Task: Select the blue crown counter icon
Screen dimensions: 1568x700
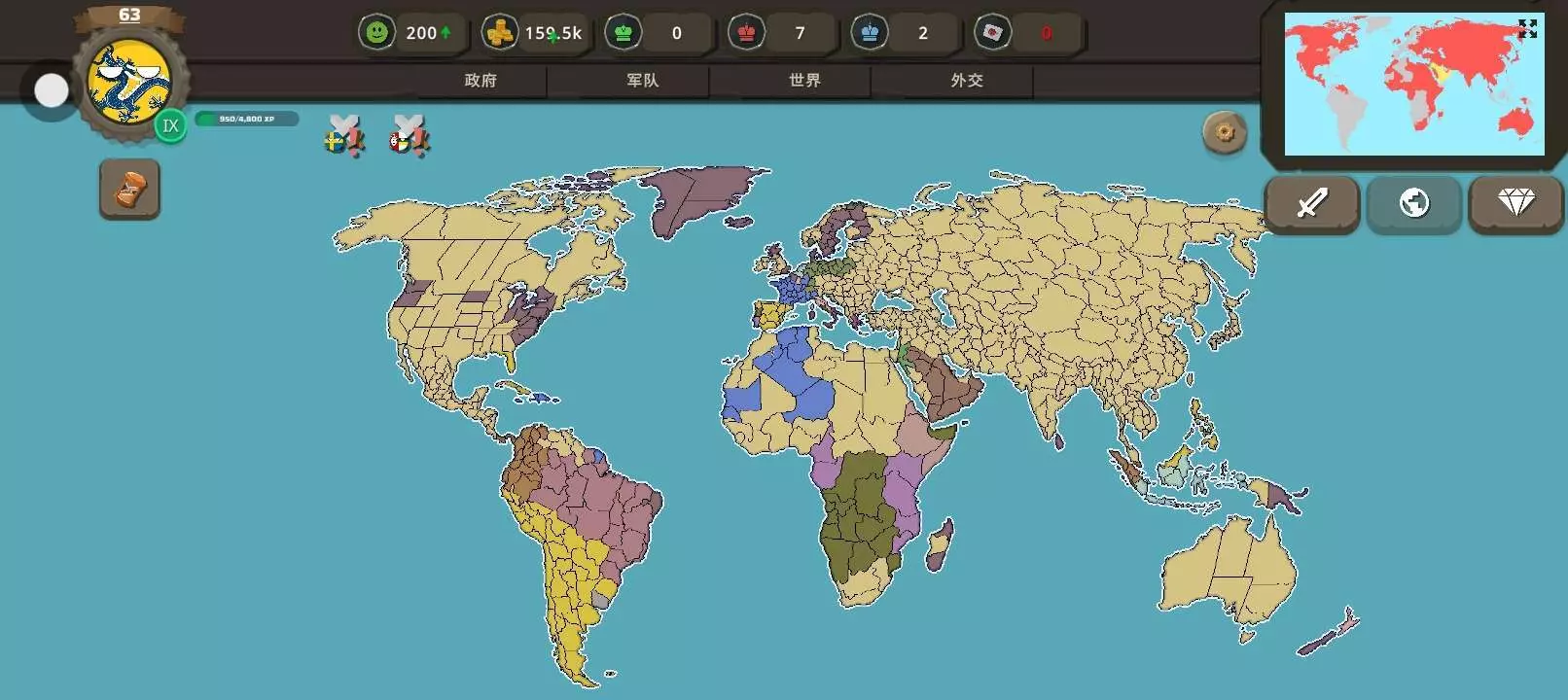Action: tap(870, 33)
